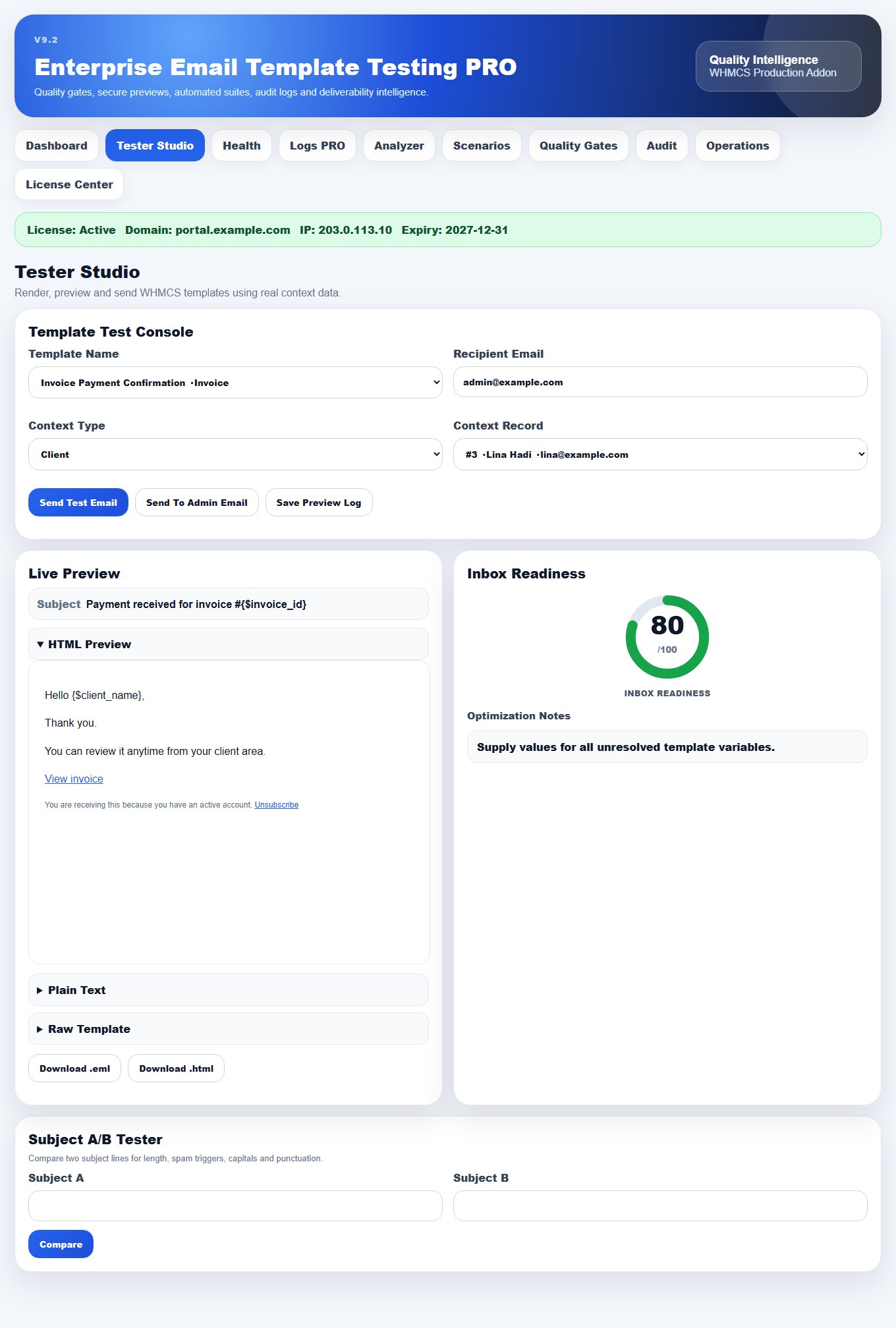Download the .html file
Image resolution: width=896 pixels, height=1328 pixels.
(177, 1068)
